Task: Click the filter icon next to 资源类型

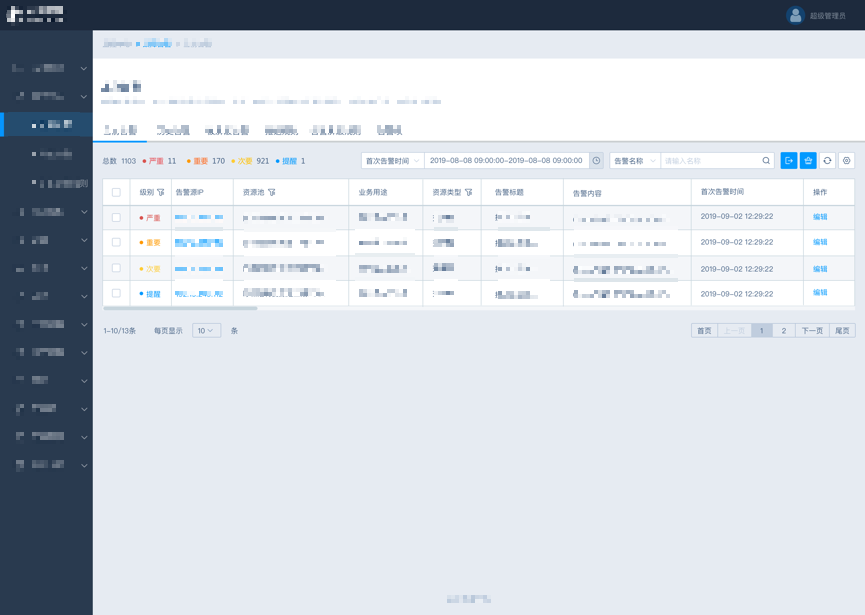Action: point(468,192)
